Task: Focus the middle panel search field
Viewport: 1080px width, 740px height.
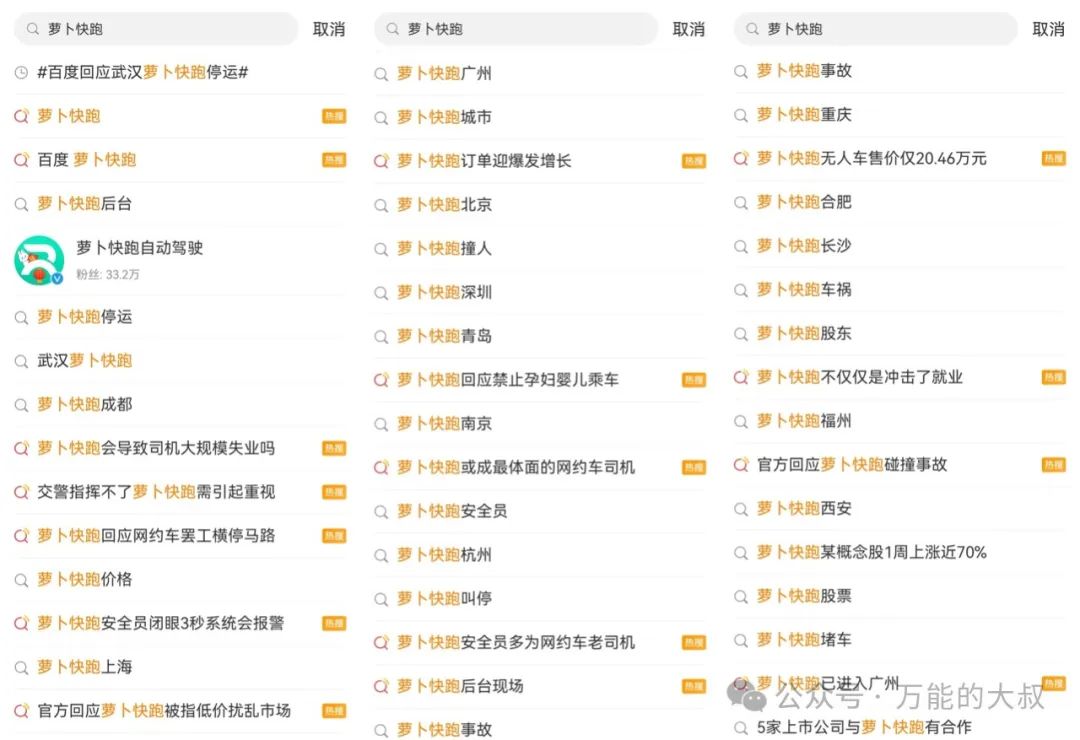Action: pos(515,29)
